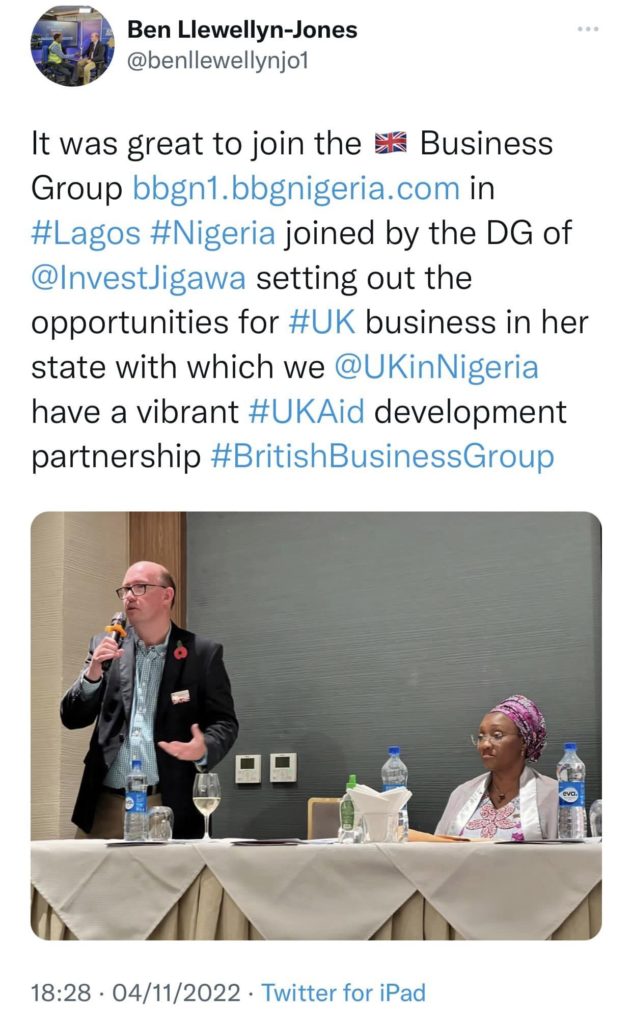Click the man speaking with microphone in photo

click(x=149, y=699)
